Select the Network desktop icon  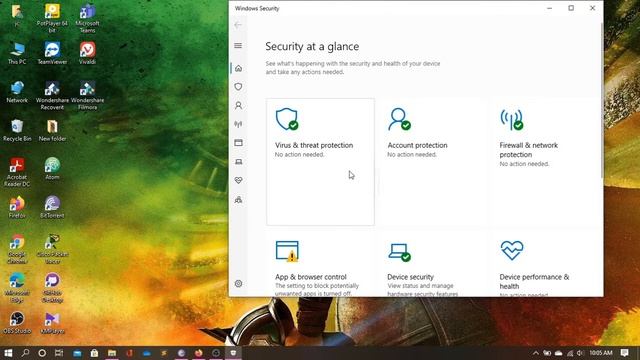click(x=17, y=92)
